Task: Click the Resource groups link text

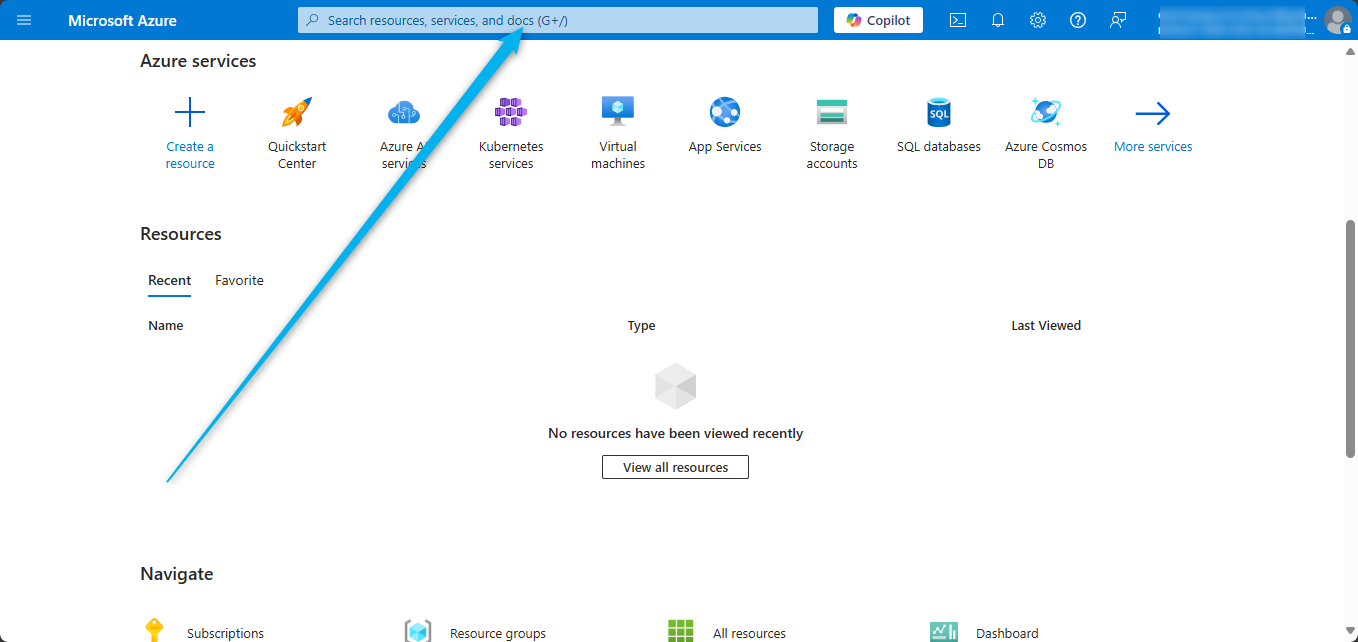Action: coord(498,633)
